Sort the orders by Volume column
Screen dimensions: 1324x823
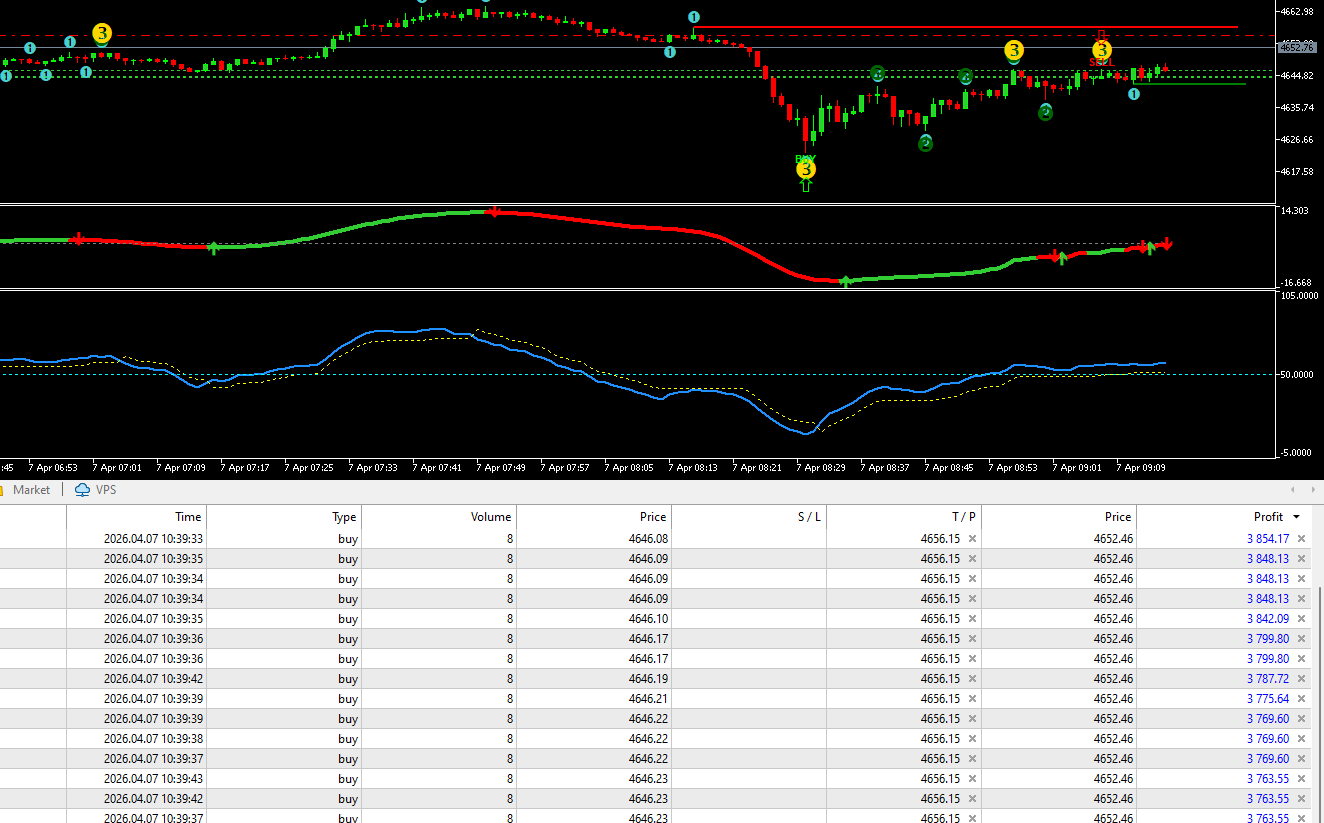click(490, 517)
